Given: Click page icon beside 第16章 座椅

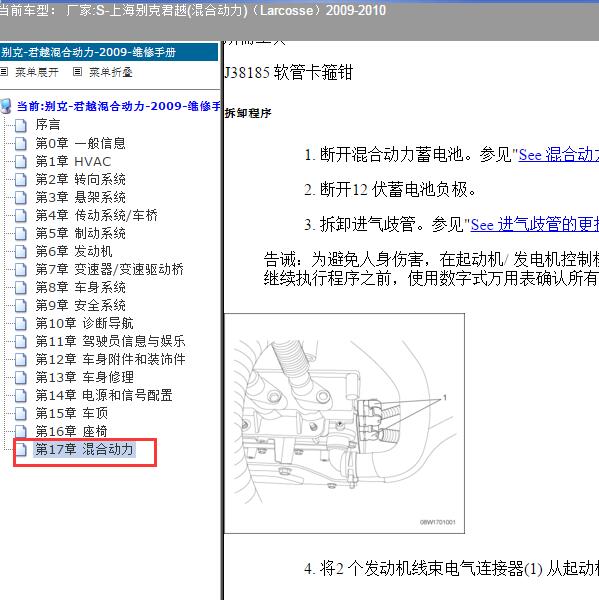Looking at the screenshot, I should [21, 431].
